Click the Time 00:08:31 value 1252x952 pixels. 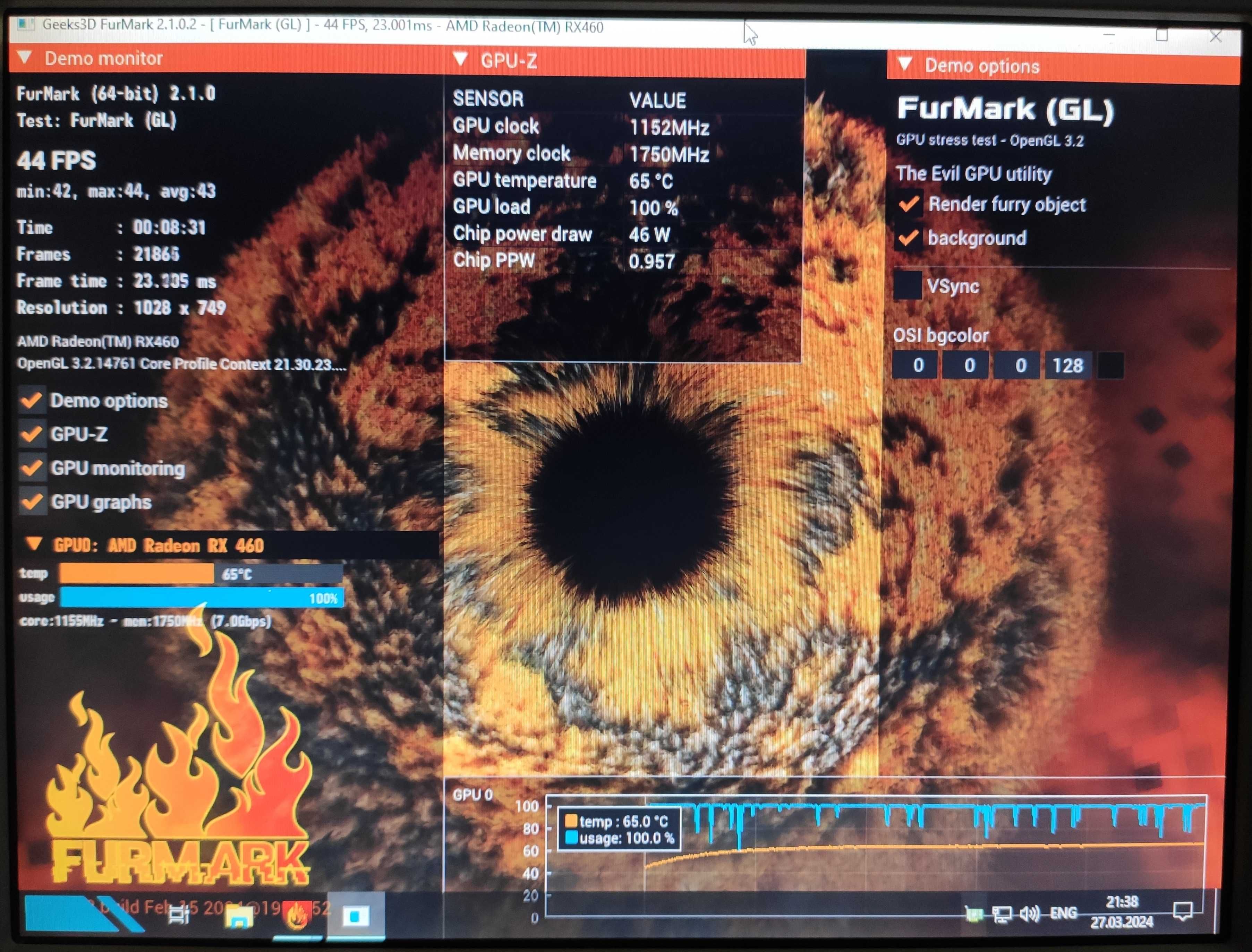click(x=169, y=227)
